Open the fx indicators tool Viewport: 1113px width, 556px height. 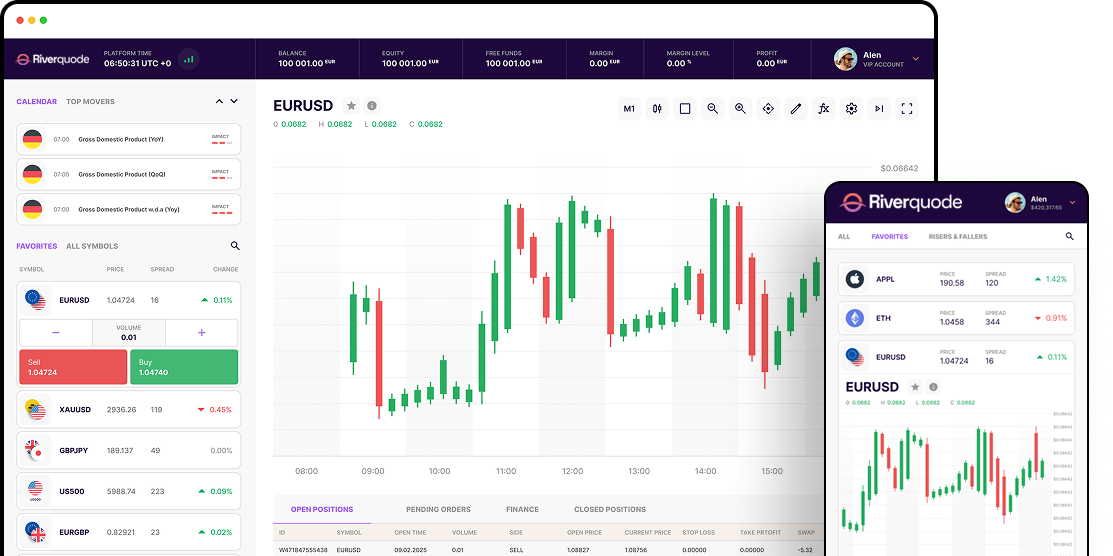[824, 109]
